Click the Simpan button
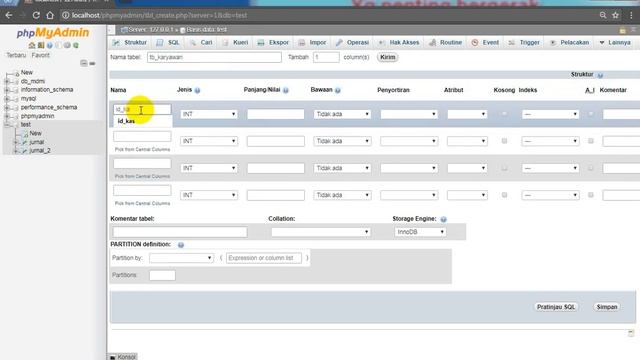This screenshot has height=360, width=640. [x=607, y=307]
